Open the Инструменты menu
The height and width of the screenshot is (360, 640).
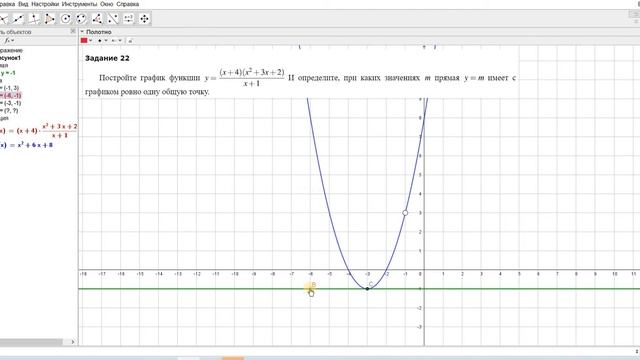pos(79,4)
